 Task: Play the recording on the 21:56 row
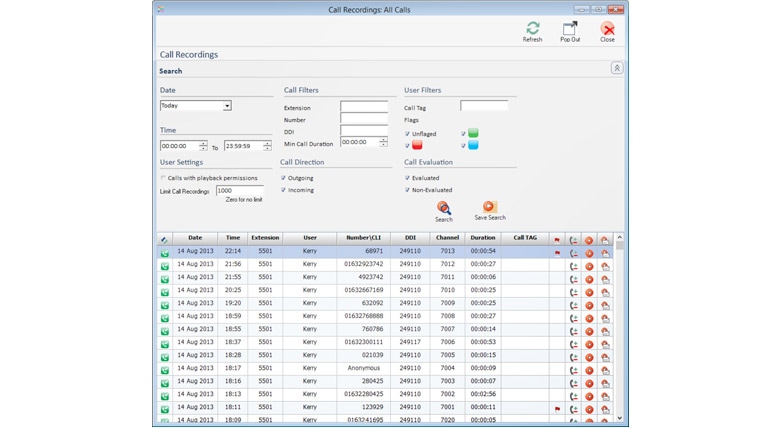(x=589, y=266)
